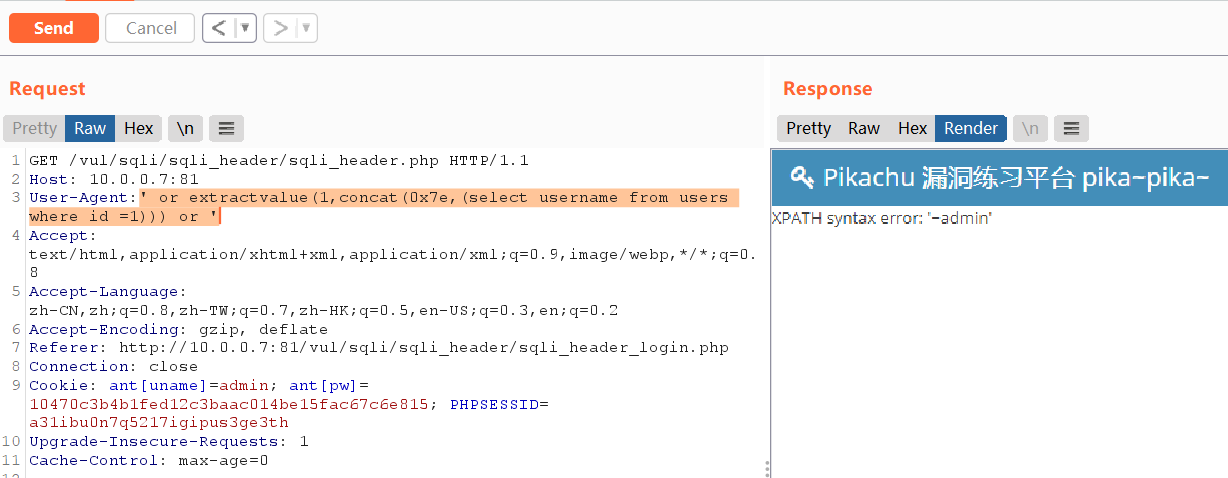Screen dimensions: 1228x478
Task: Switch Request view to Raw tab
Action: click(x=90, y=128)
